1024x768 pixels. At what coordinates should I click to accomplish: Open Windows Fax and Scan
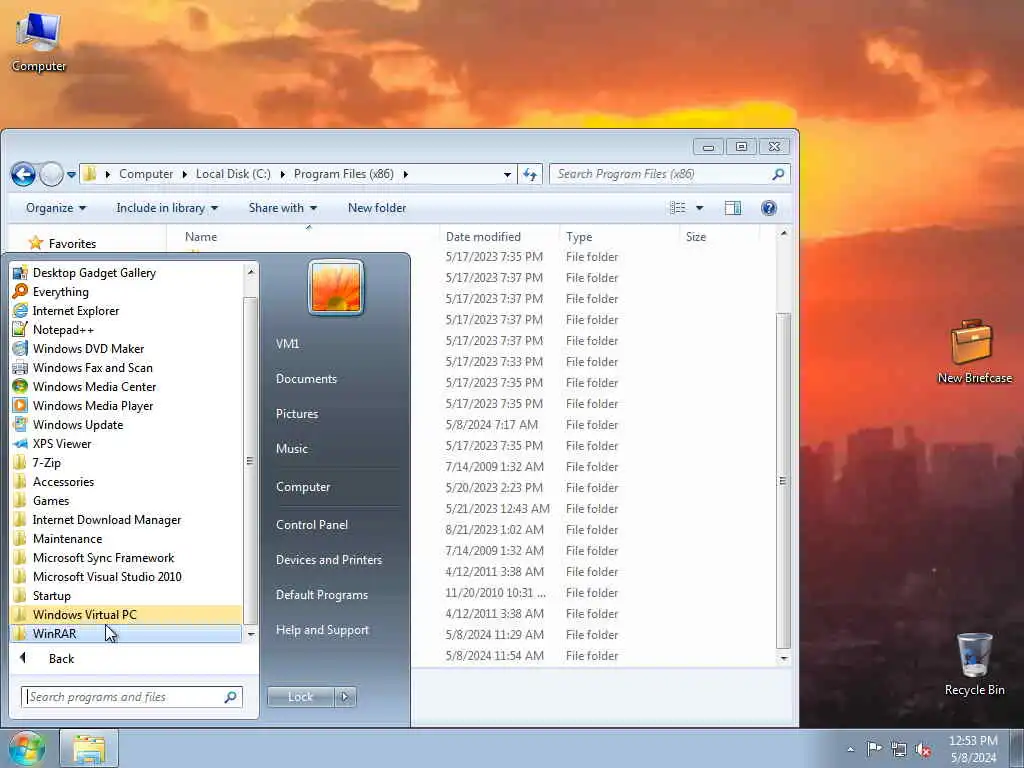[125, 368]
